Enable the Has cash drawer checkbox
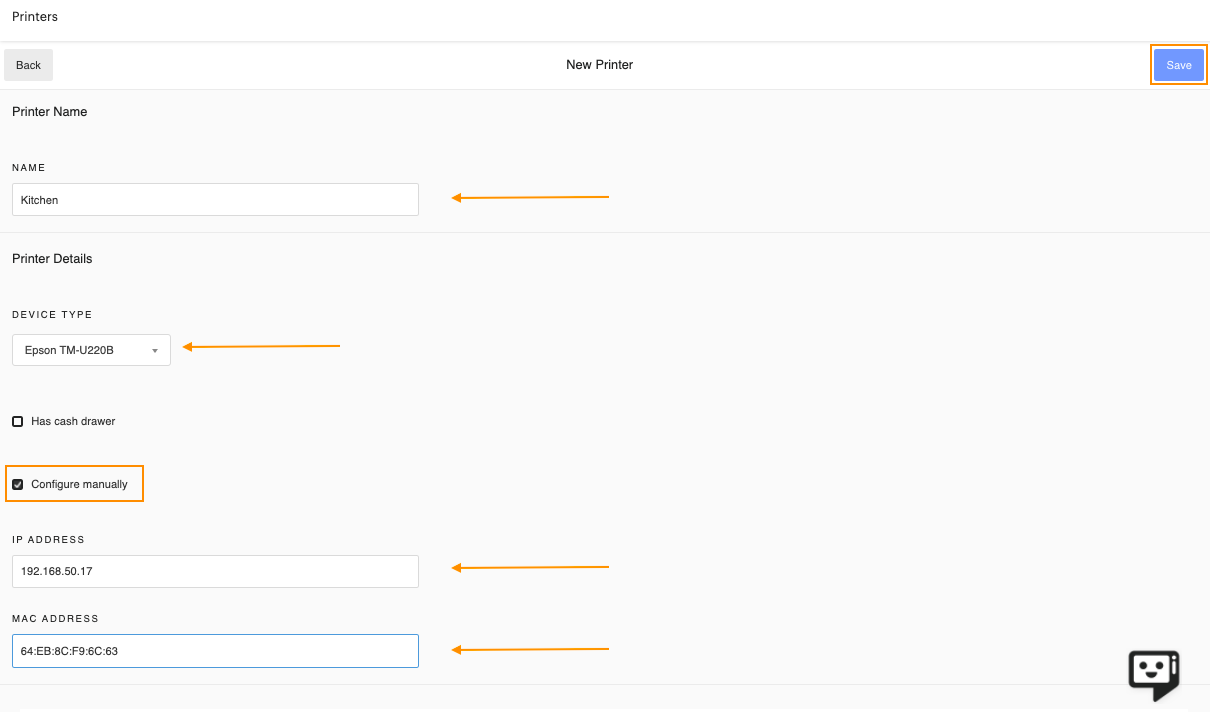This screenshot has height=712, width=1210. tap(18, 422)
